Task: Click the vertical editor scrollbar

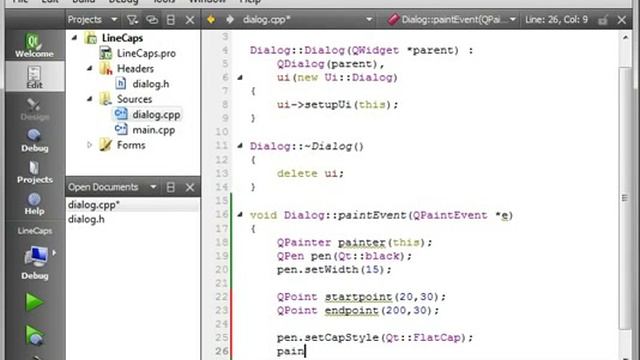Action: [625, 198]
